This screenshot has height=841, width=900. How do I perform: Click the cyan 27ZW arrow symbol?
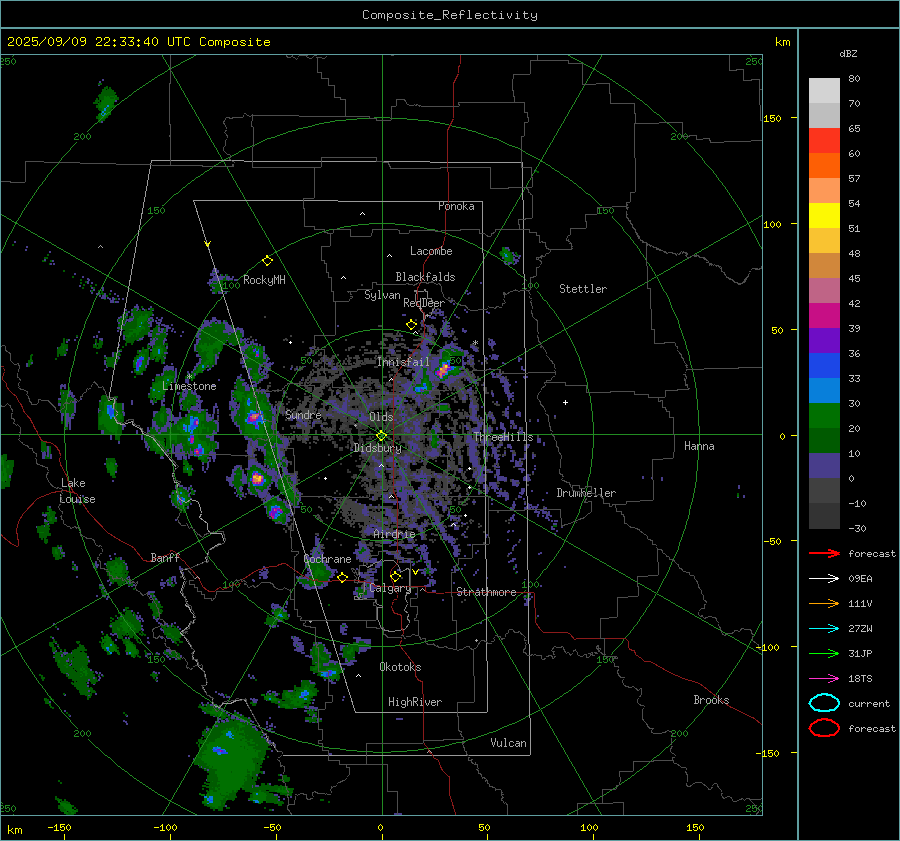pyautogui.click(x=824, y=629)
